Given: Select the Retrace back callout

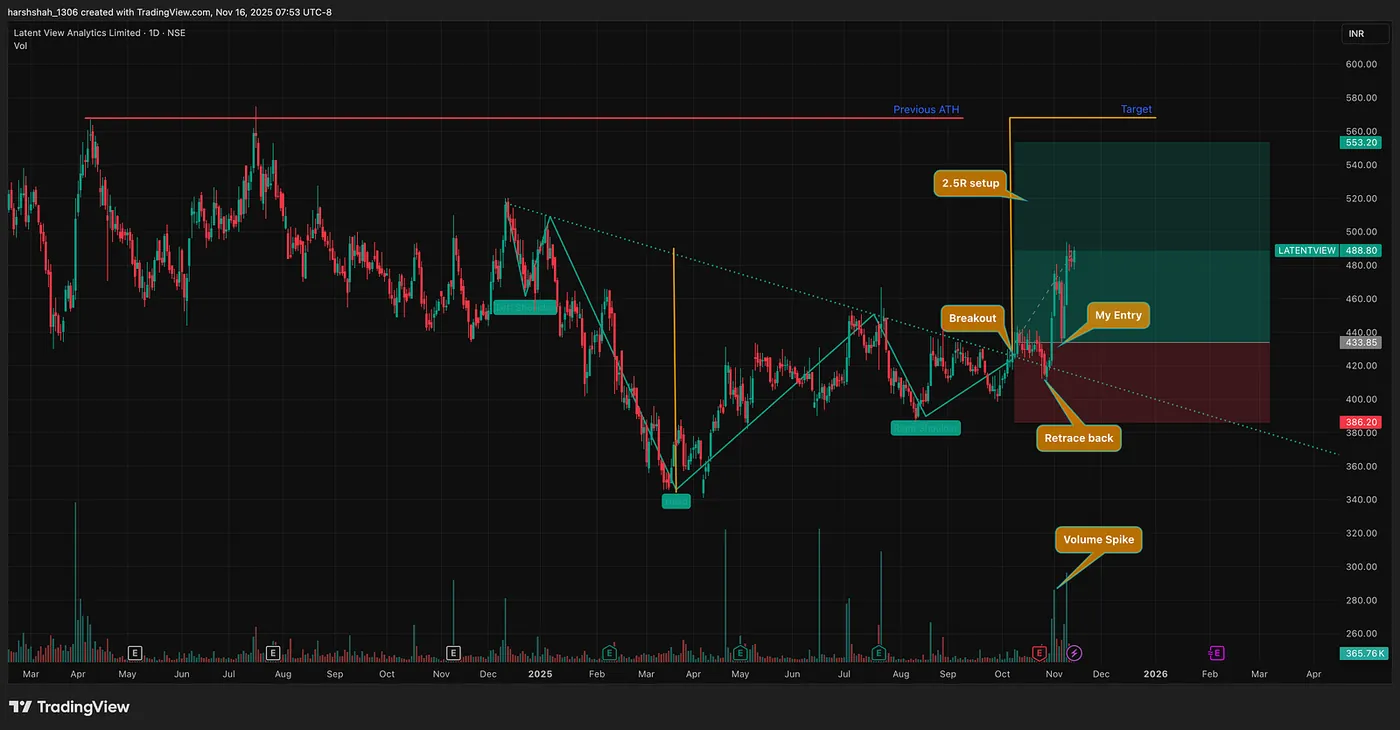Looking at the screenshot, I should (1078, 438).
